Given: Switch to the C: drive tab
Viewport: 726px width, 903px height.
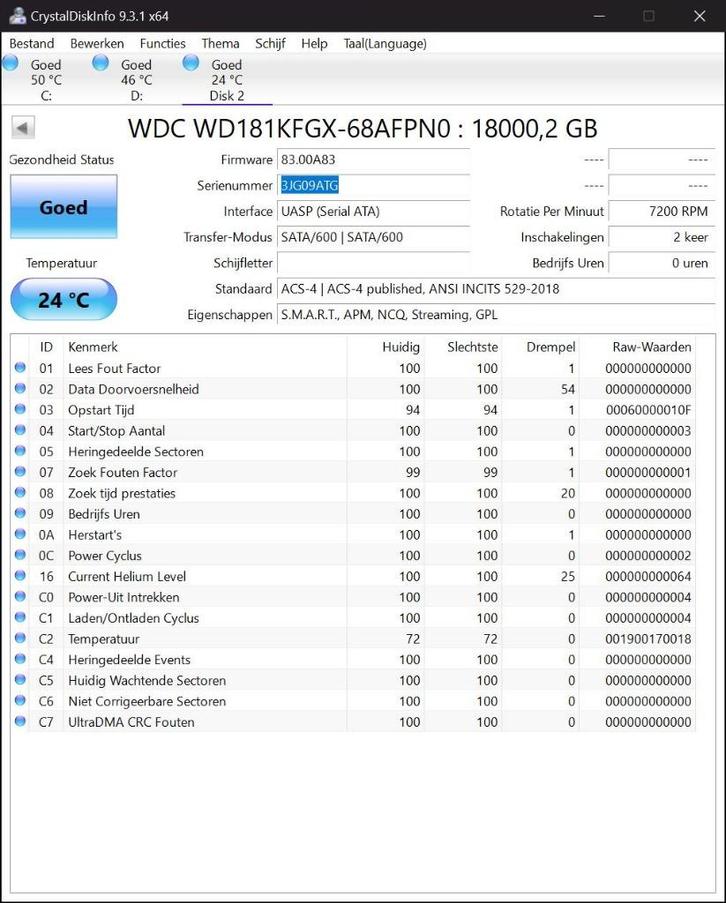Looking at the screenshot, I should (x=46, y=79).
